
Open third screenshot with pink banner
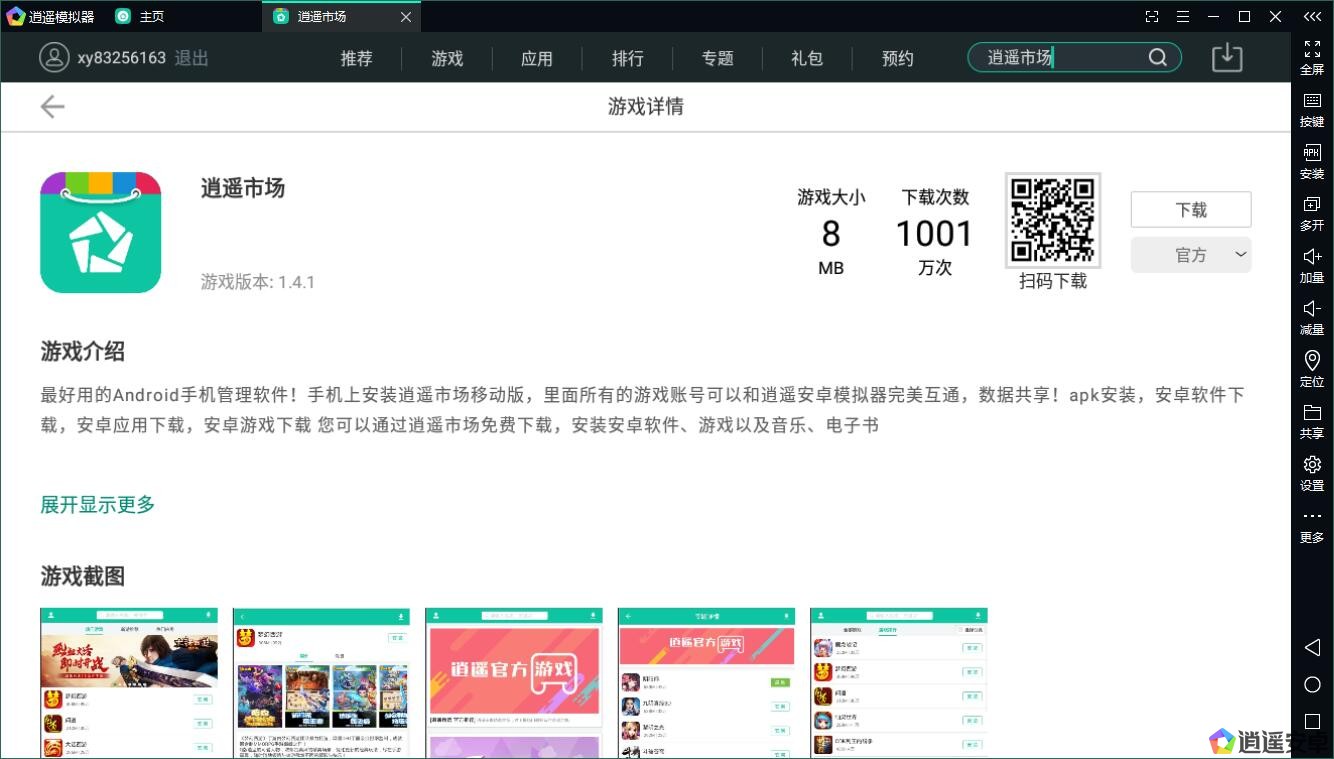(x=514, y=683)
